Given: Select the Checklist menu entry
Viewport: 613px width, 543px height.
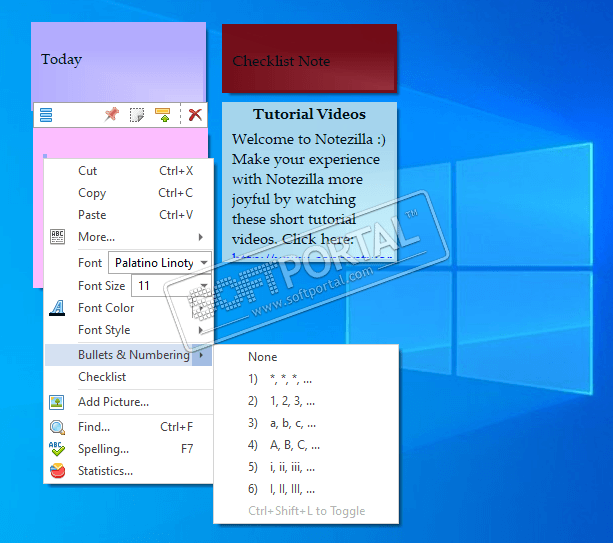Looking at the screenshot, I should 129,377.
